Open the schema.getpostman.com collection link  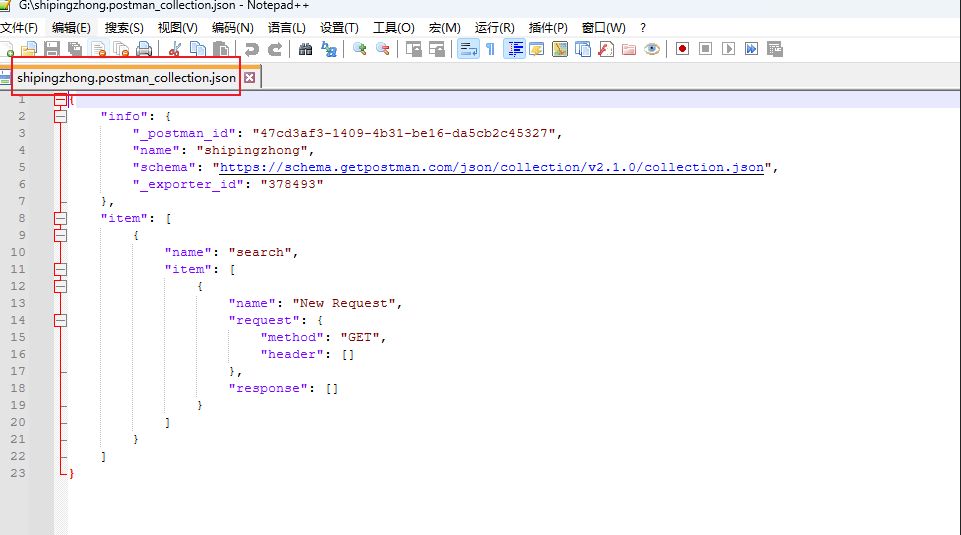pyautogui.click(x=491, y=167)
